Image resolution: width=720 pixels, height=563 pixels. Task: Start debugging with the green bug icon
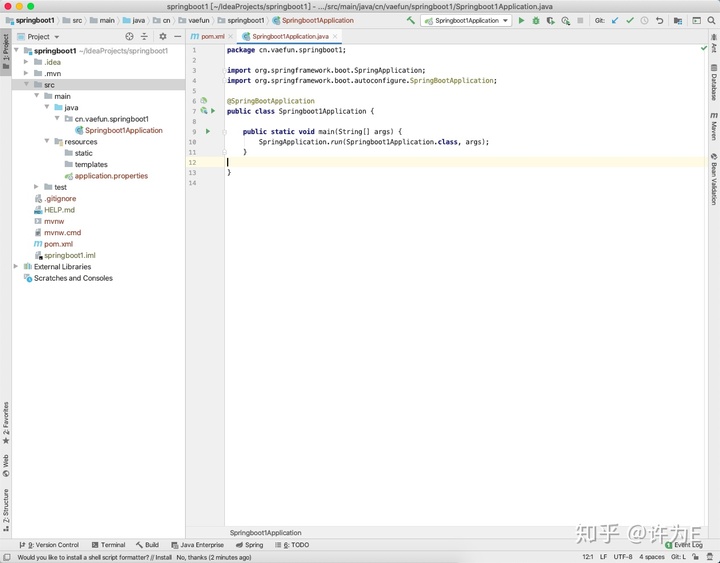535,20
